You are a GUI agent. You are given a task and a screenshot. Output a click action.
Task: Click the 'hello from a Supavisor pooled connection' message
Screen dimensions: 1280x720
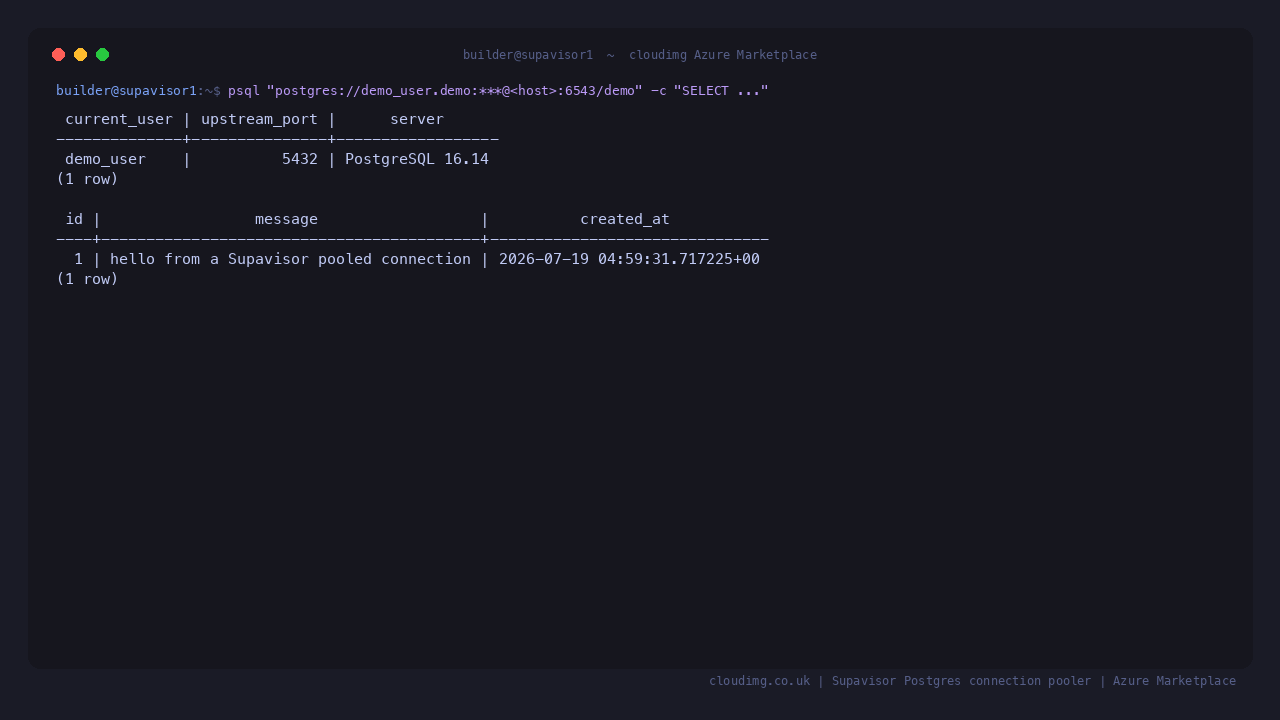click(290, 259)
